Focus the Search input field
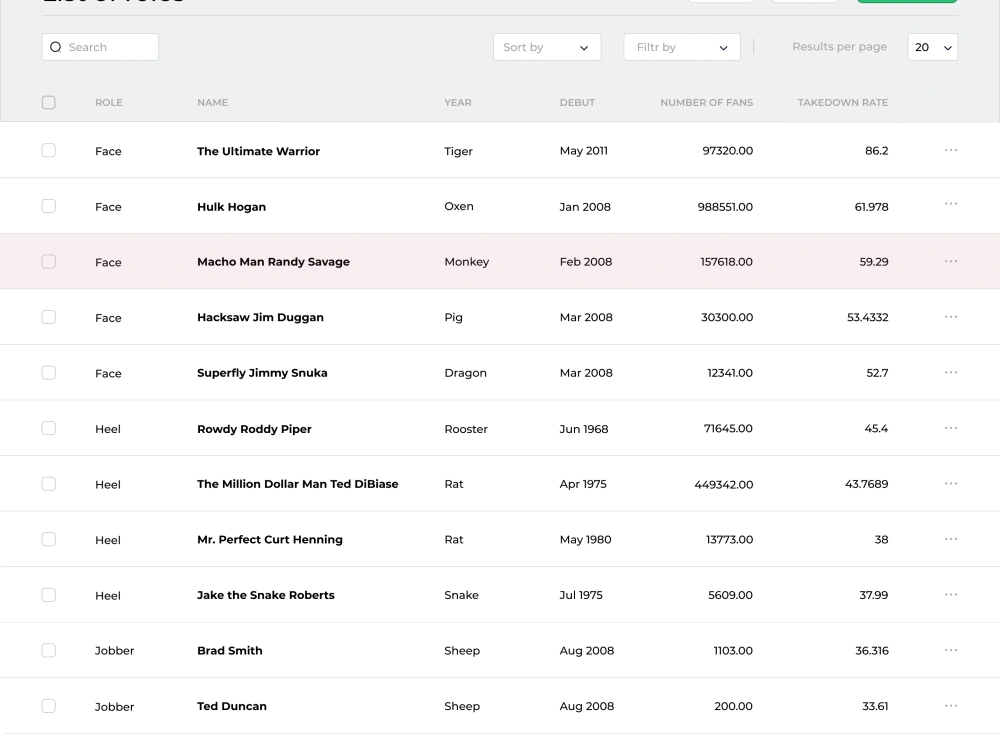 [100, 47]
